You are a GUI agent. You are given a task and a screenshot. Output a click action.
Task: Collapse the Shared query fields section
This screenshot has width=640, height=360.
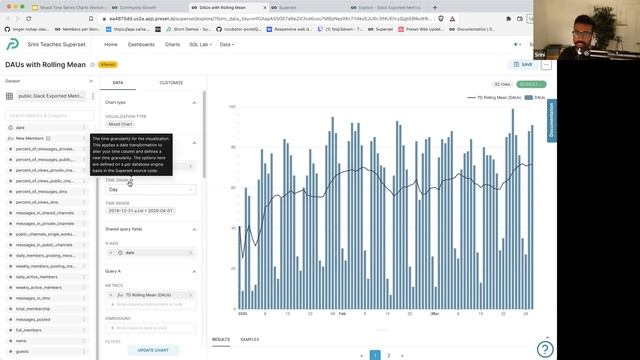(x=194, y=229)
